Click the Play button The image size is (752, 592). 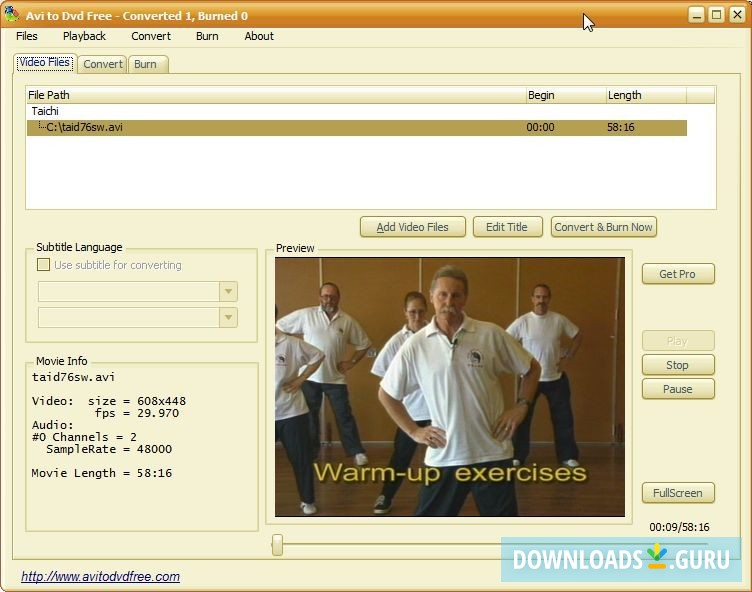point(678,341)
